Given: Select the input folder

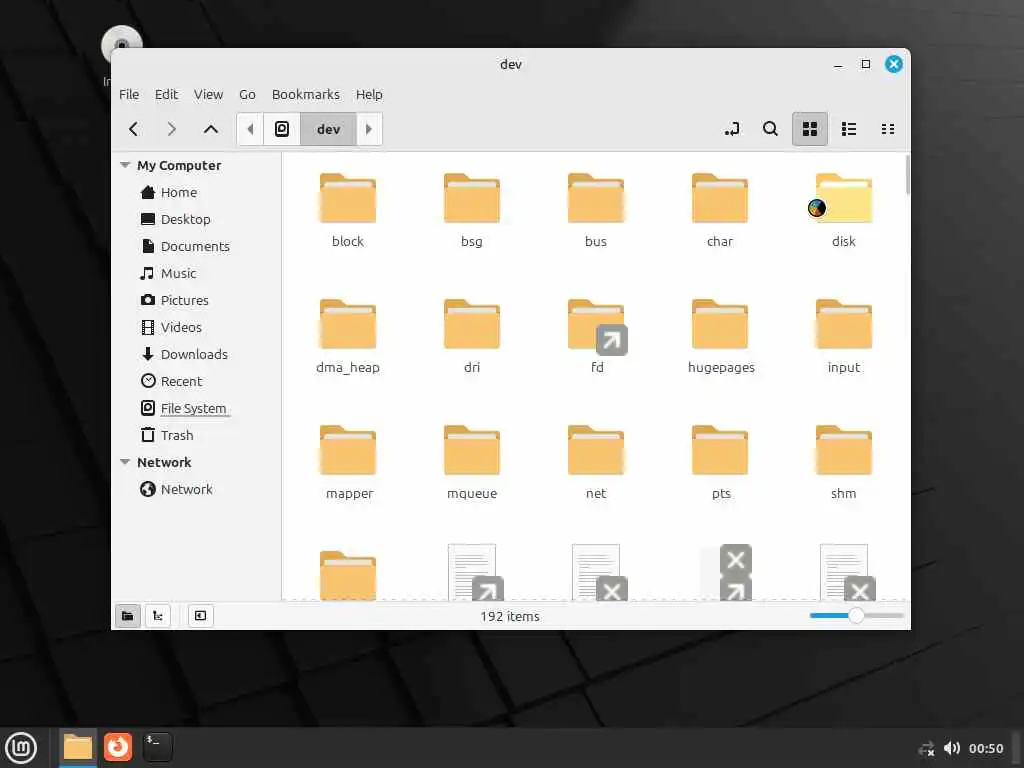Looking at the screenshot, I should tap(843, 336).
